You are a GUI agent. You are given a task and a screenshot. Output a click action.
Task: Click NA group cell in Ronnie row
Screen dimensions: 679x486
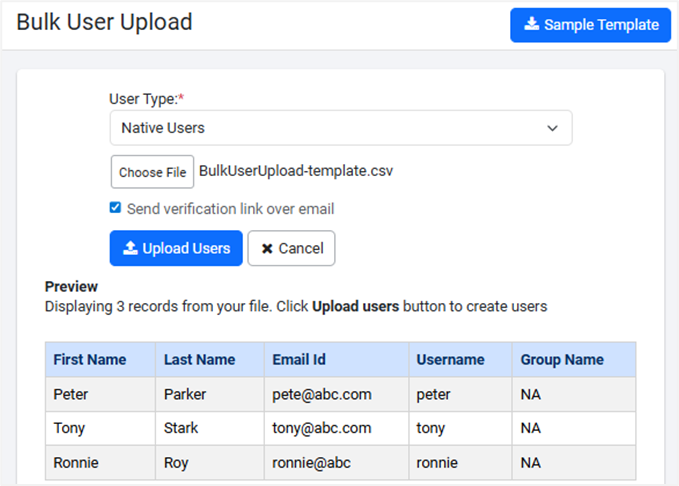574,463
